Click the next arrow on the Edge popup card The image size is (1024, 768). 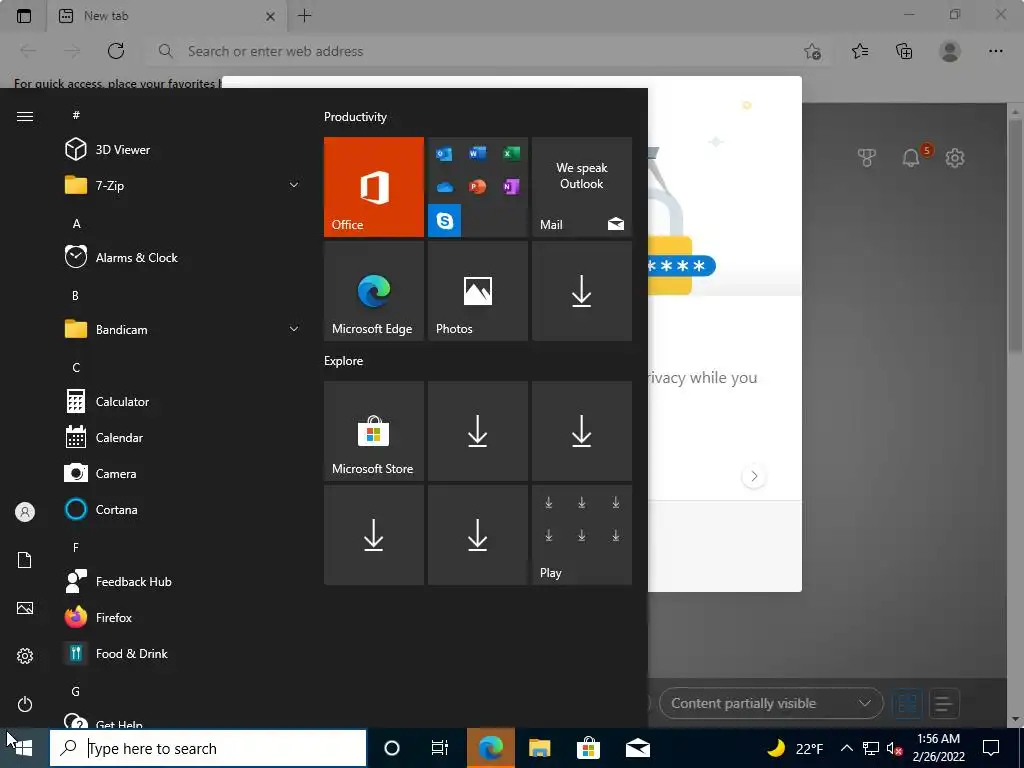pyautogui.click(x=754, y=476)
